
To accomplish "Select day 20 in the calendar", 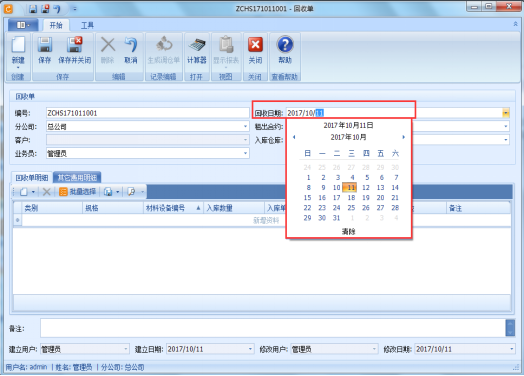I will (380, 198).
